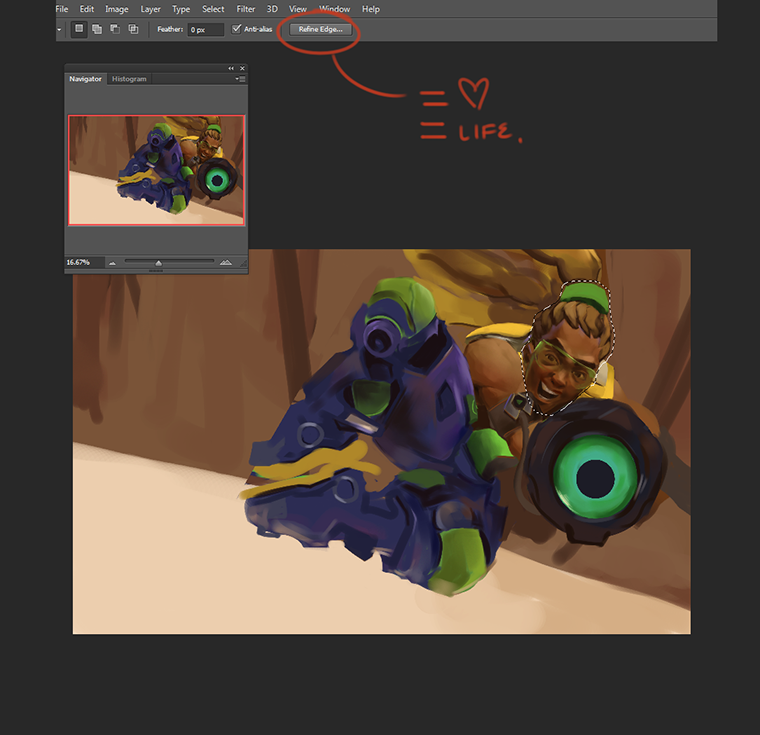760x735 pixels.
Task: Open the Select menu
Action: tap(213, 9)
